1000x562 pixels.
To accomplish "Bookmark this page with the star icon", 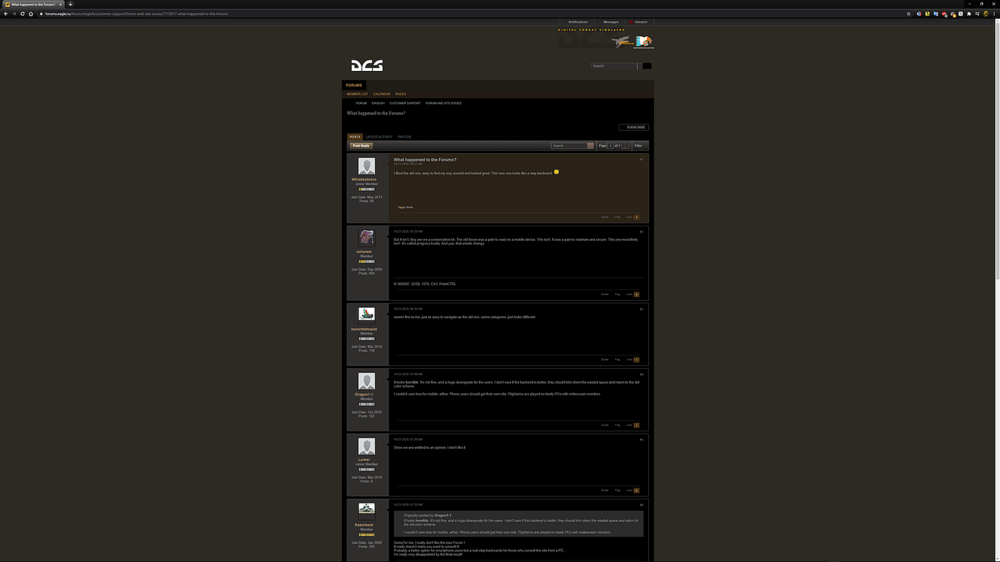I will click(x=909, y=13).
